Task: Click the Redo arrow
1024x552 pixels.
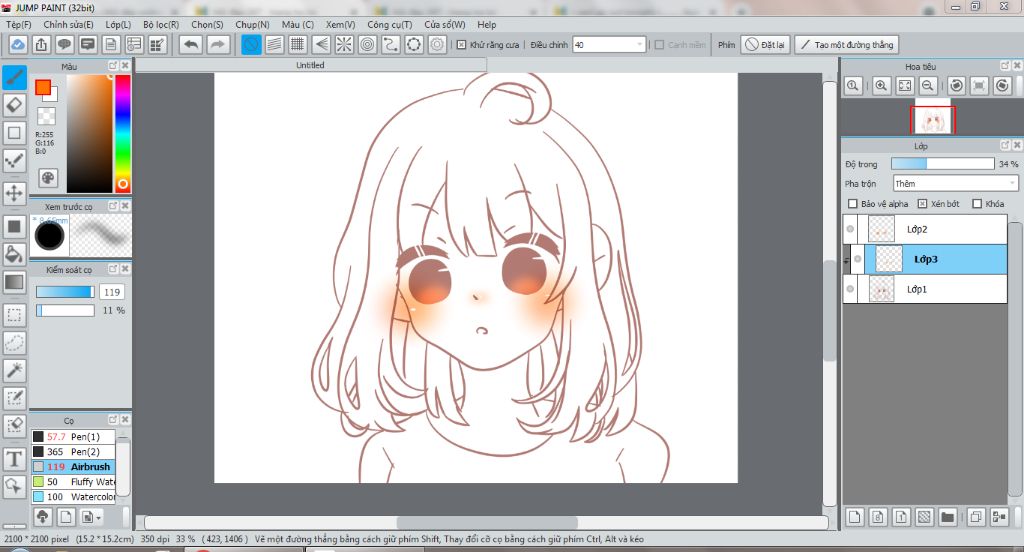Action: [x=218, y=44]
